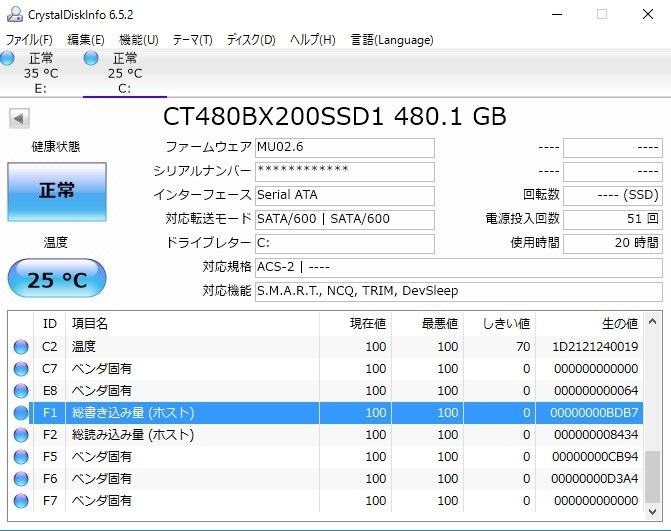Click the status orb on row F5
Screen dimensions: 671x531
point(21,457)
